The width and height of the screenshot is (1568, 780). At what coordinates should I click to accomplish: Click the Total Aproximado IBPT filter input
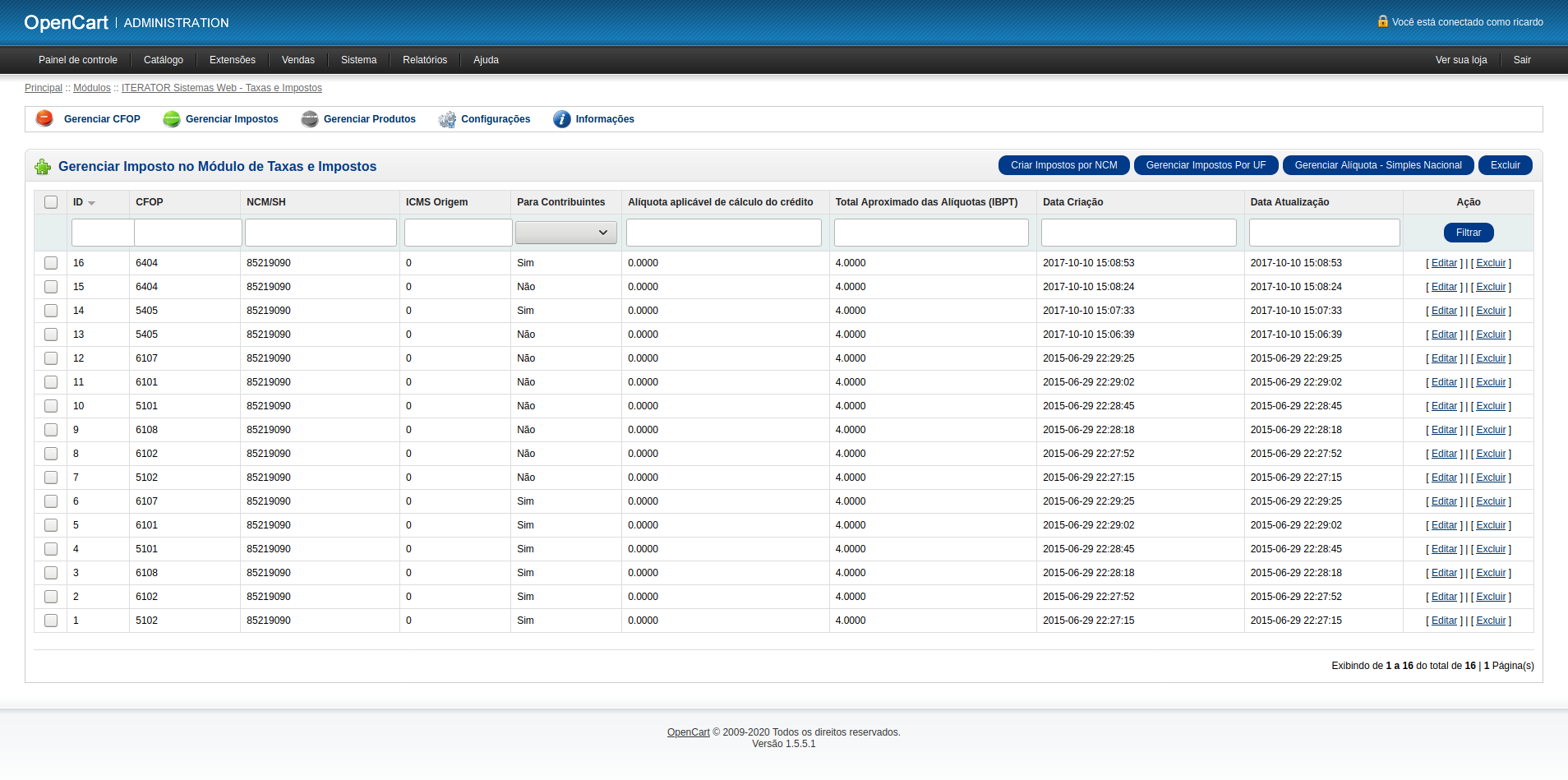(x=931, y=233)
